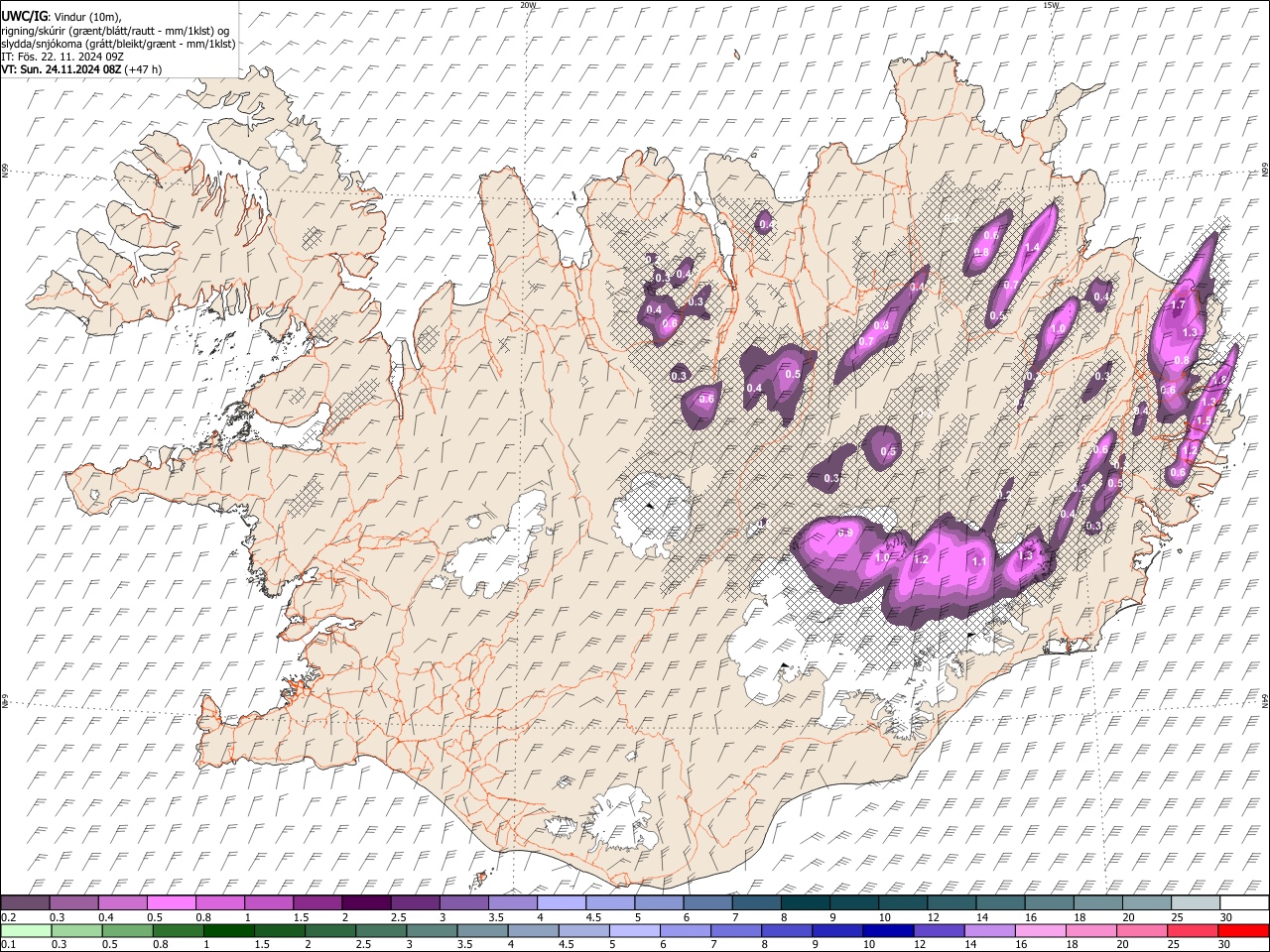
Task: Select the upper legend swatch between 0.4 and 0.5
Action: click(x=122, y=903)
